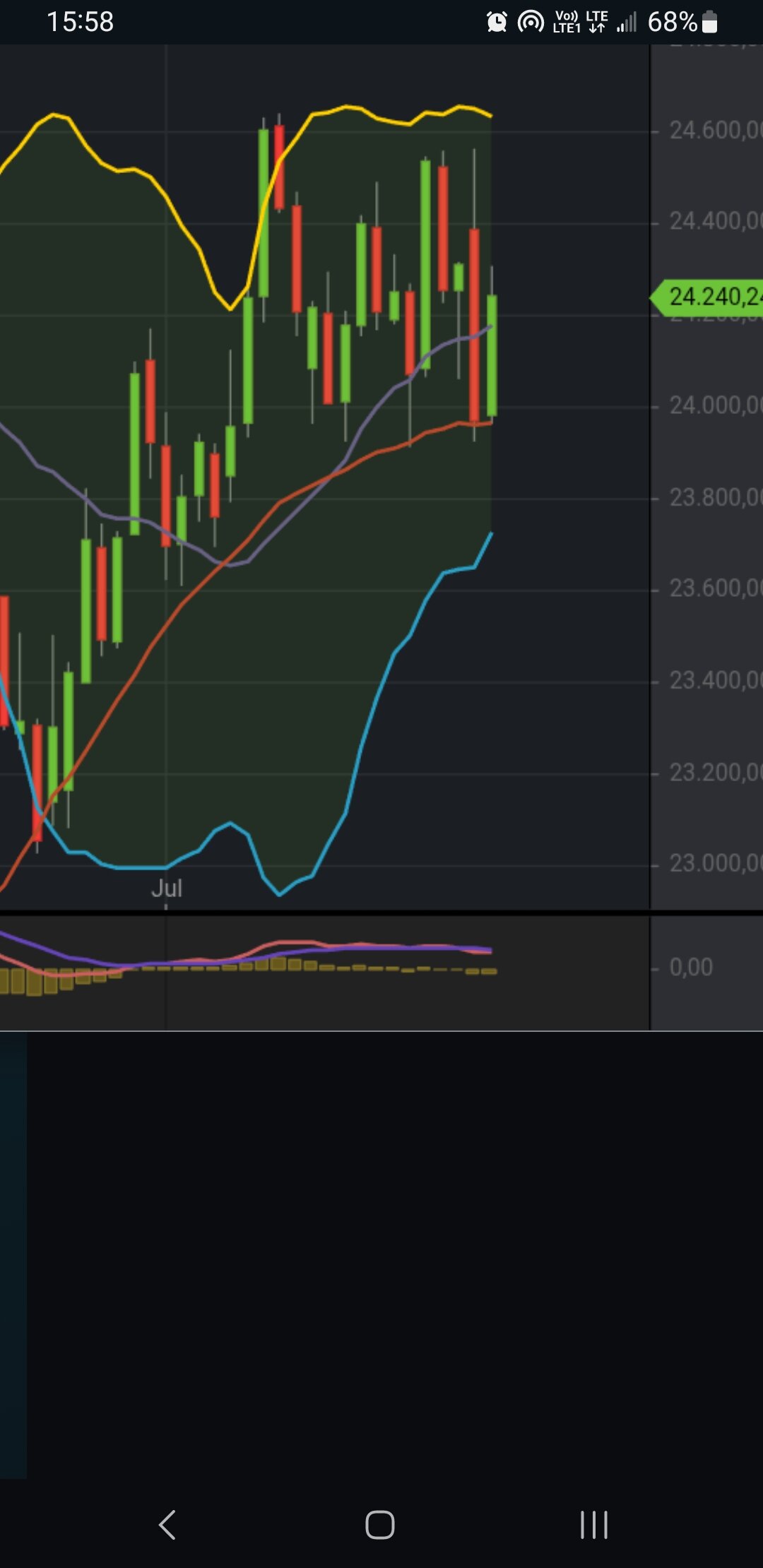The image size is (763, 1568).
Task: Tap the alarm clock status icon
Action: (497, 23)
